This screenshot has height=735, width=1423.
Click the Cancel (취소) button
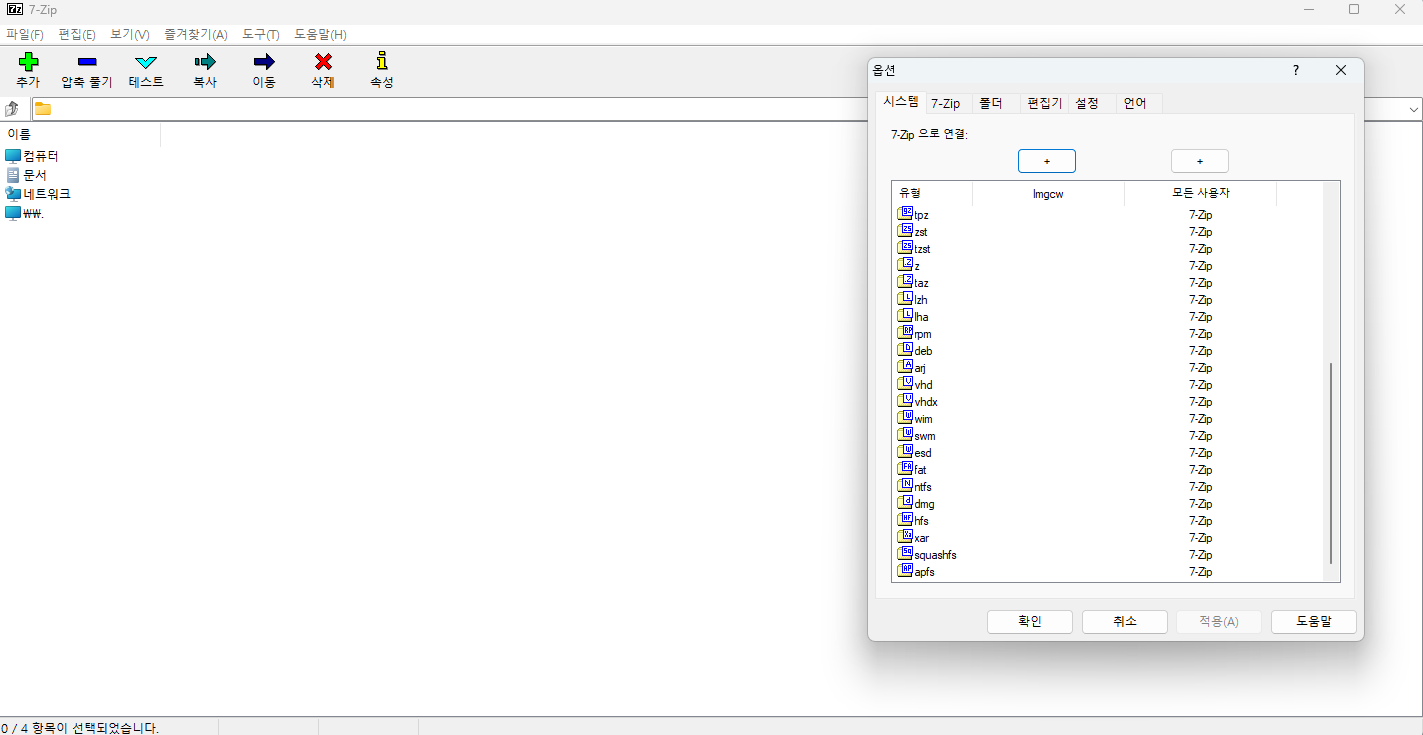tap(1125, 622)
